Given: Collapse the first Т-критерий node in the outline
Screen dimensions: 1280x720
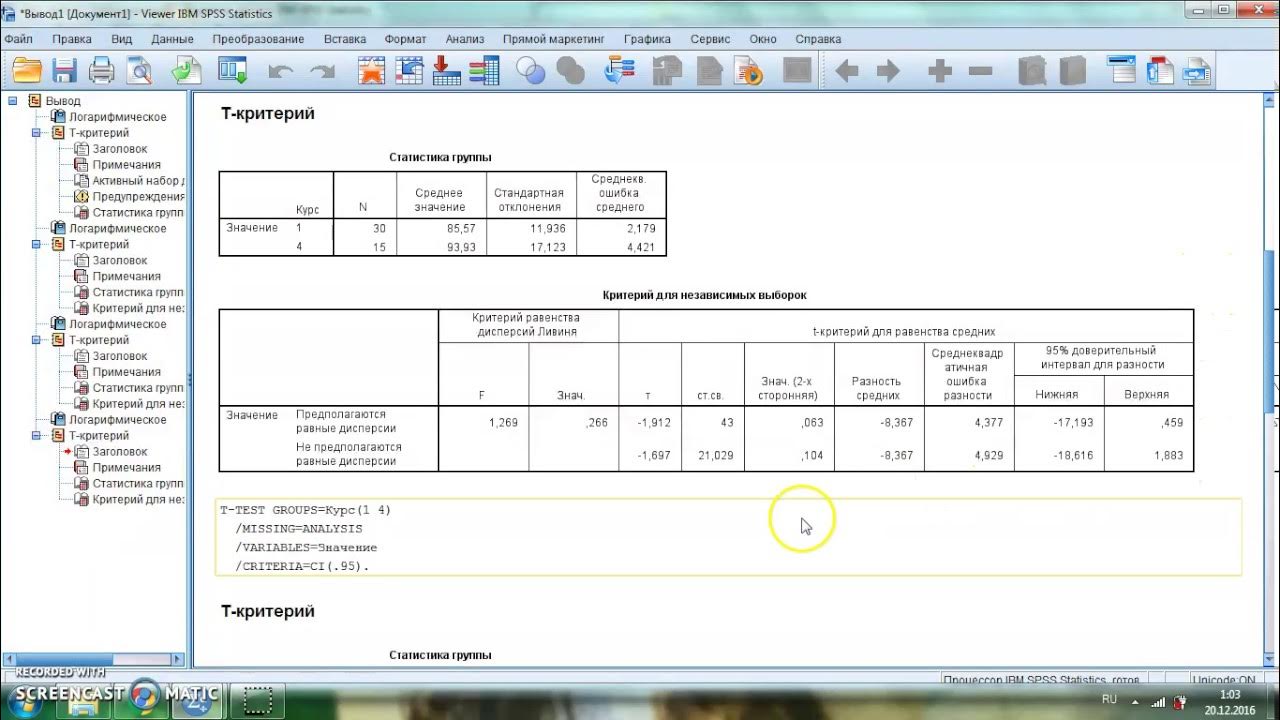Looking at the screenshot, I should click(36, 133).
